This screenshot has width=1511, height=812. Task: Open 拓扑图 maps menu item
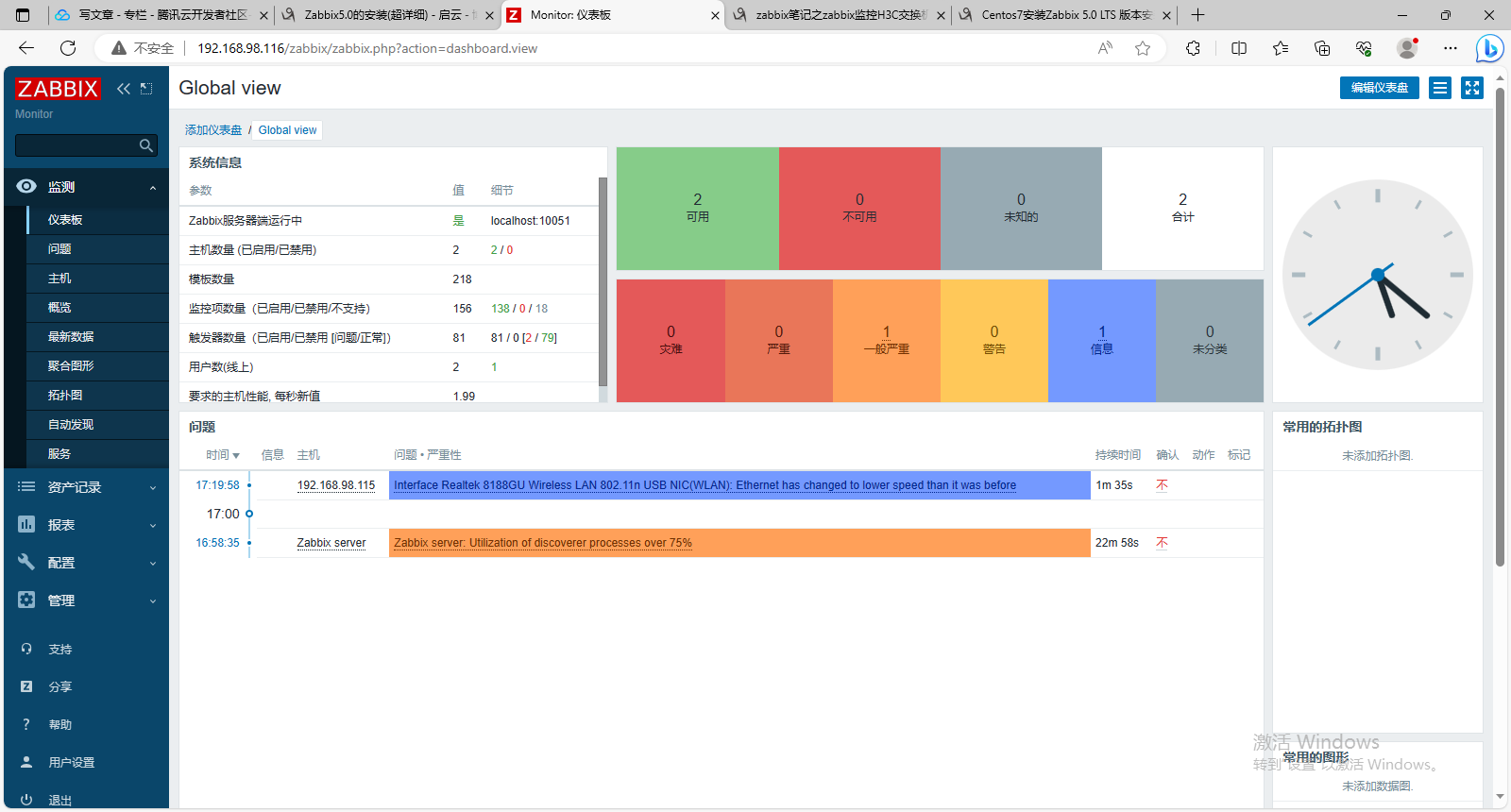click(x=65, y=396)
